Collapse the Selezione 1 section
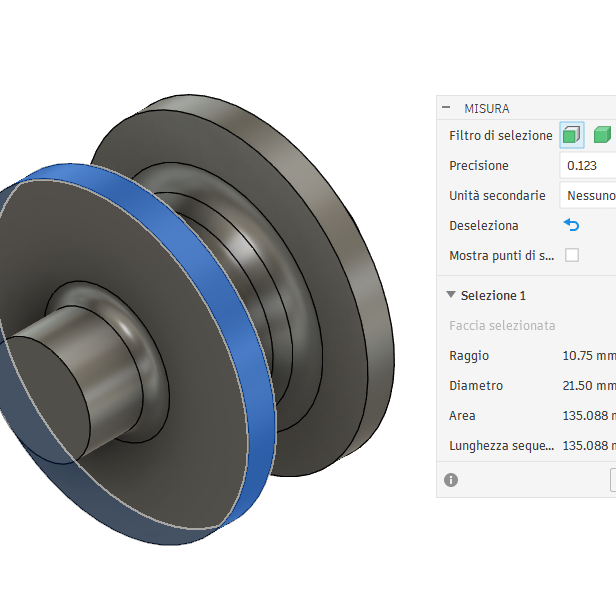616x616 pixels. click(x=451, y=295)
